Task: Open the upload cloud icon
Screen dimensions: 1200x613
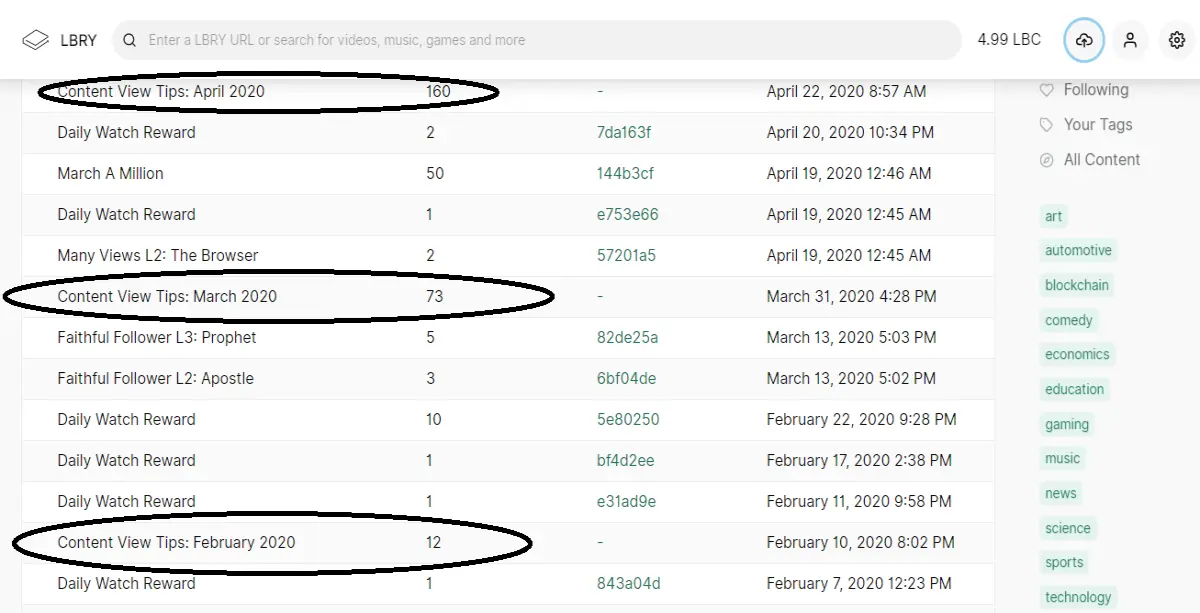Action: tap(1084, 40)
